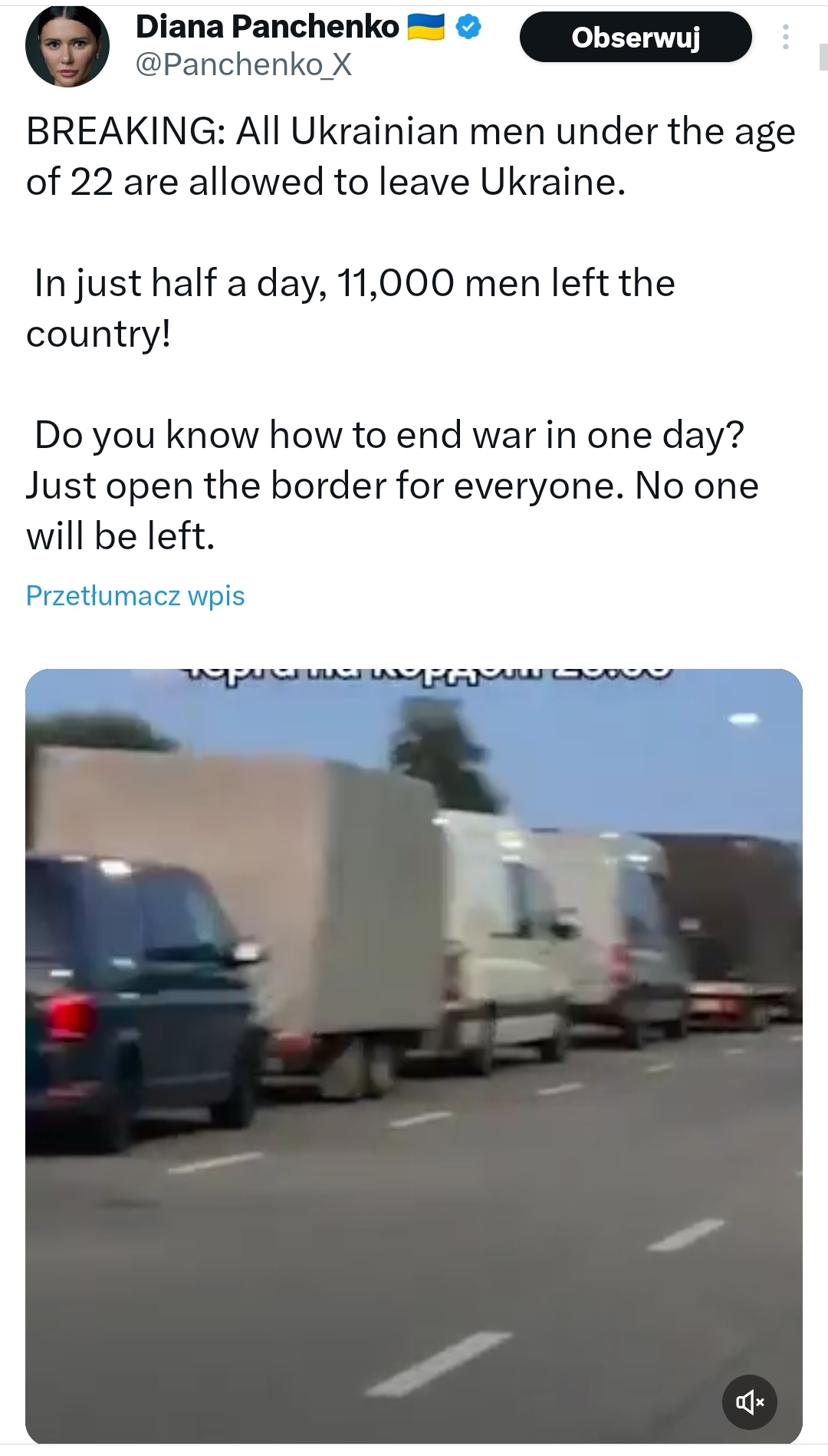
Task: Click the BREAKING paragraph of the post
Action: click(411, 156)
